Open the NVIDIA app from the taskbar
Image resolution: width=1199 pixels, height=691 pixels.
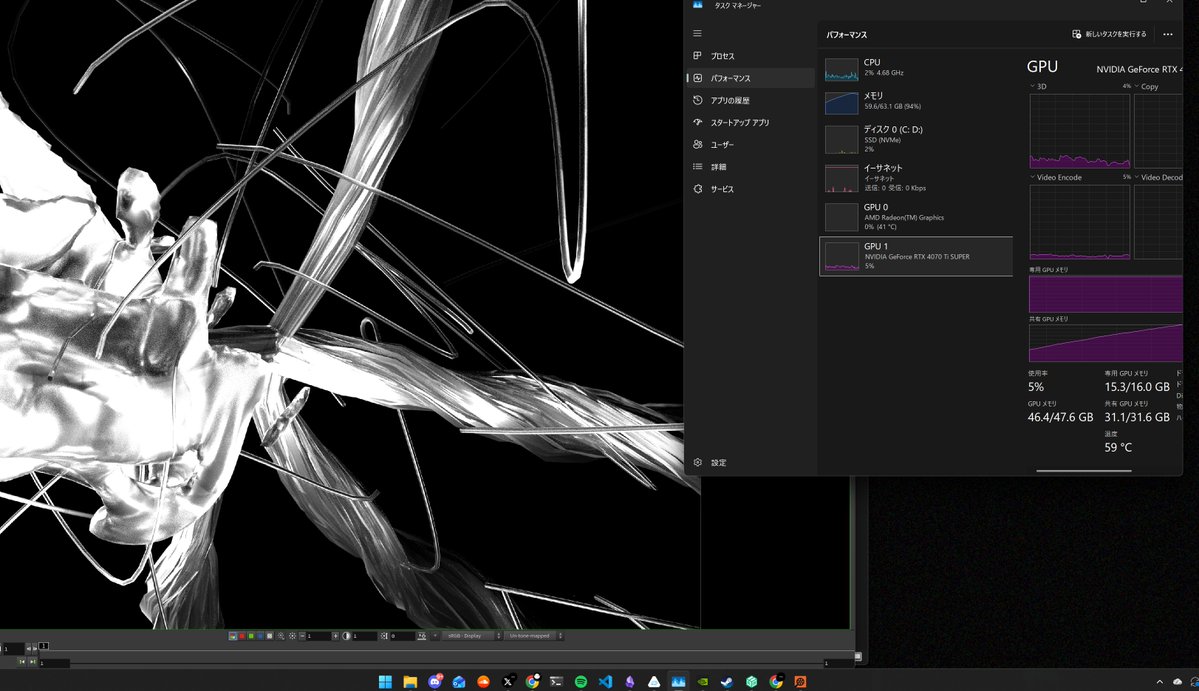tap(703, 681)
